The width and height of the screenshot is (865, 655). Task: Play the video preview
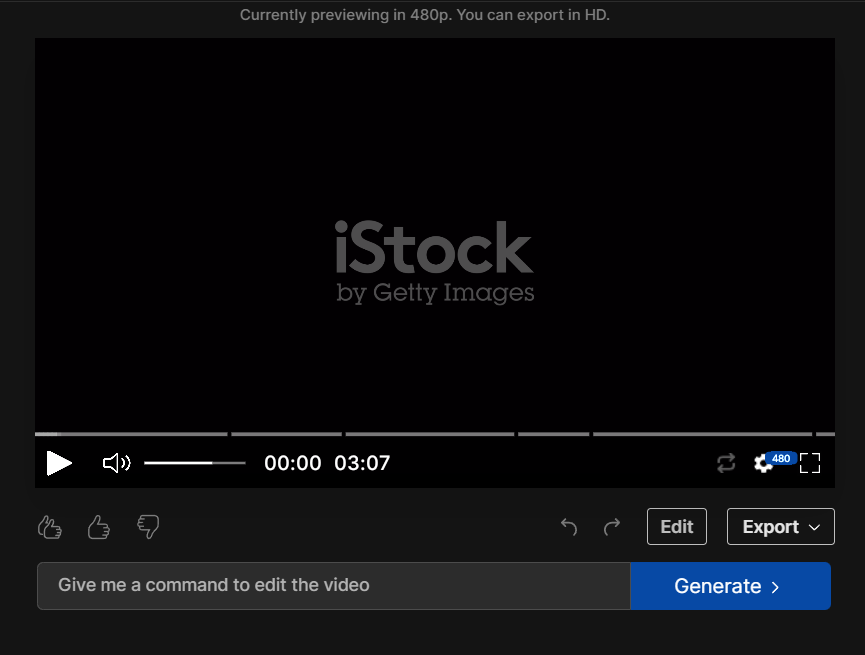tap(59, 463)
